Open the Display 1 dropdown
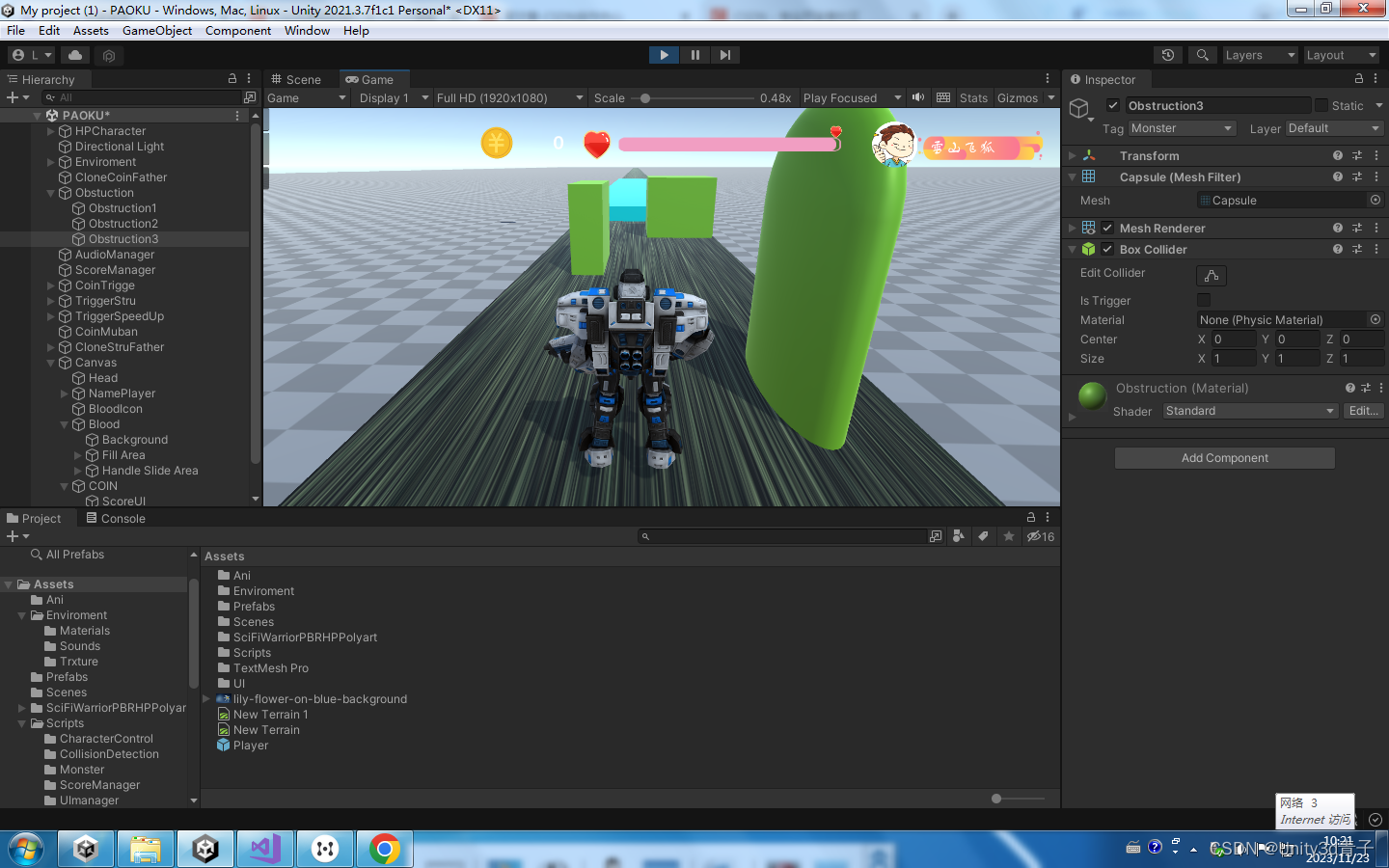The image size is (1389, 868). pos(393,98)
